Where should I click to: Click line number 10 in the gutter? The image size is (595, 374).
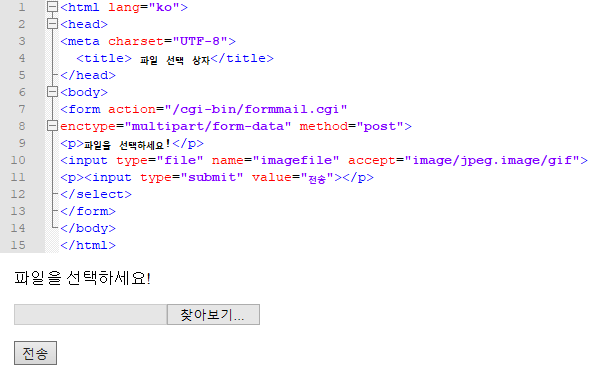pyautogui.click(x=18, y=160)
